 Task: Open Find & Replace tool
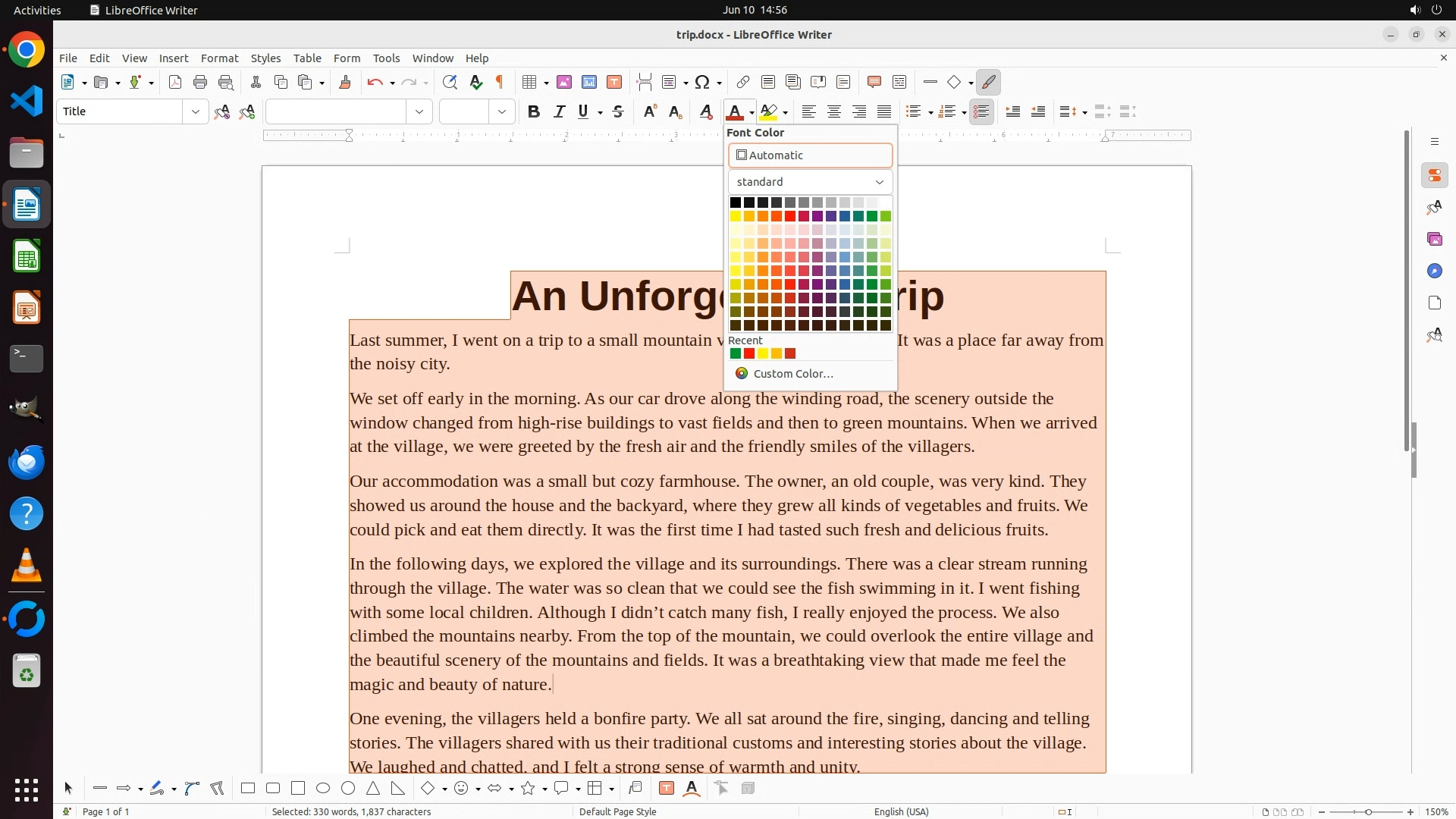[x=450, y=83]
